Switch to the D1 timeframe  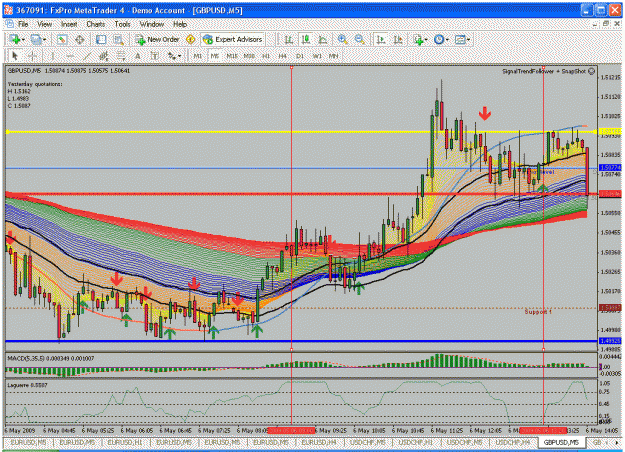300,56
